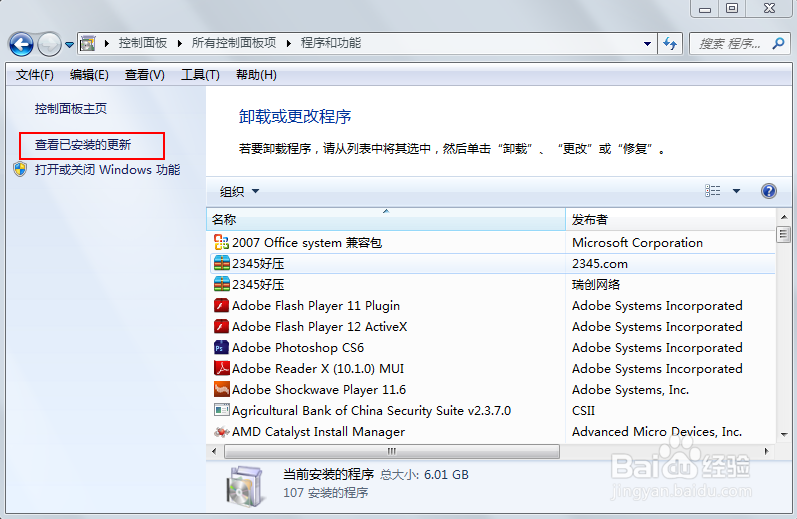Click publisher 'Adobe Systems, Inc.'
797x519 pixels.
click(630, 390)
